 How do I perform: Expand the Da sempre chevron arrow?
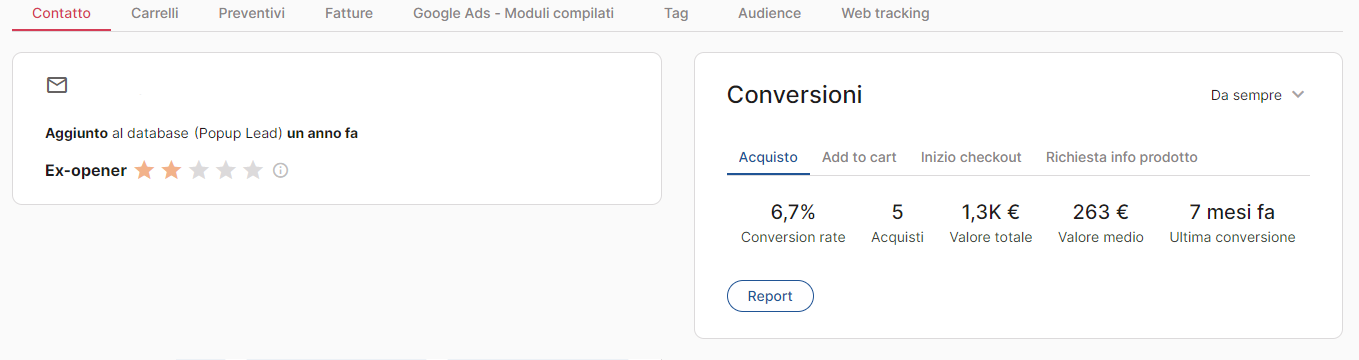[x=1298, y=95]
